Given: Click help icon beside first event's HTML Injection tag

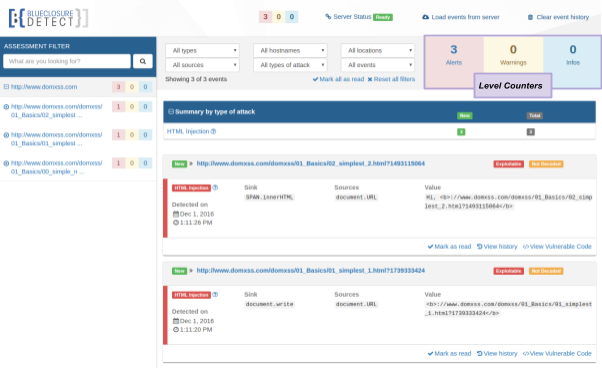Looking at the screenshot, I should pyautogui.click(x=215, y=188).
